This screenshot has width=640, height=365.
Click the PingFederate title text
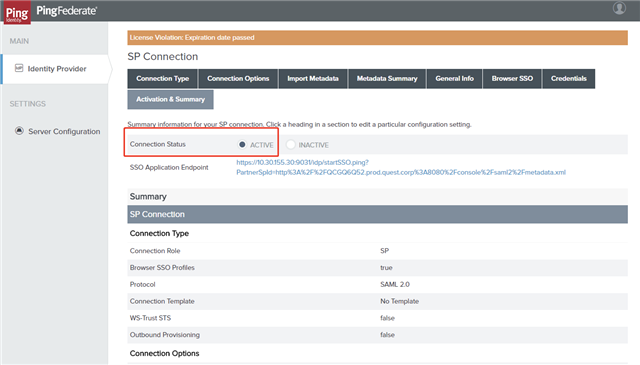click(67, 11)
